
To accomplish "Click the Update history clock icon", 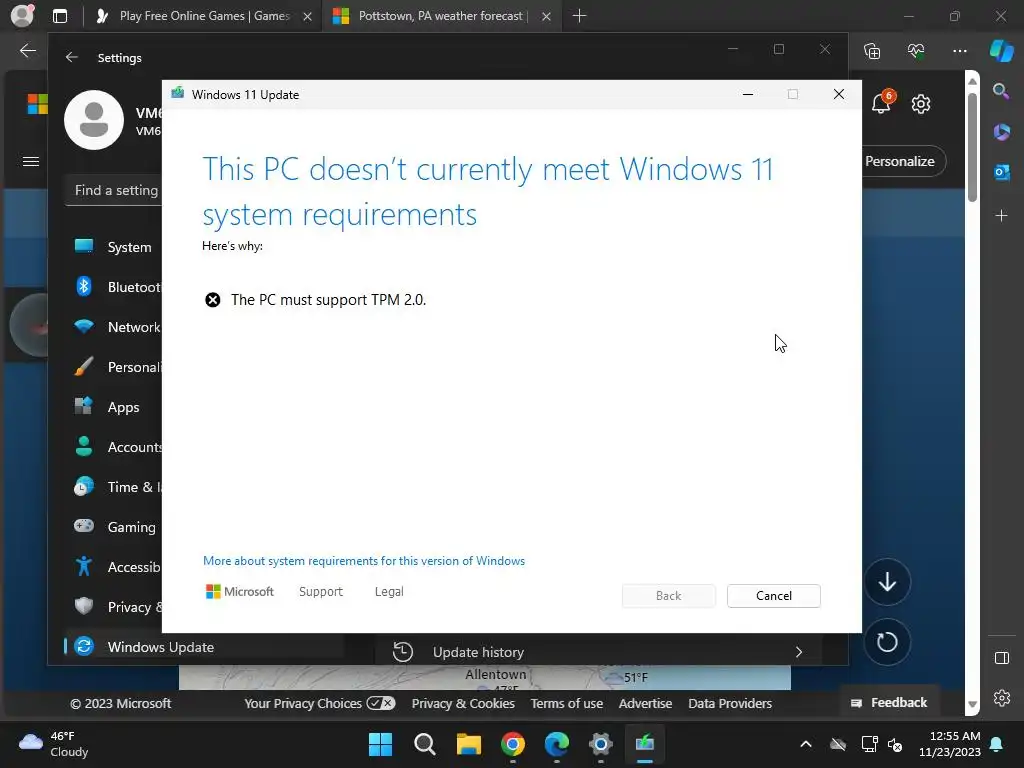I will (403, 652).
